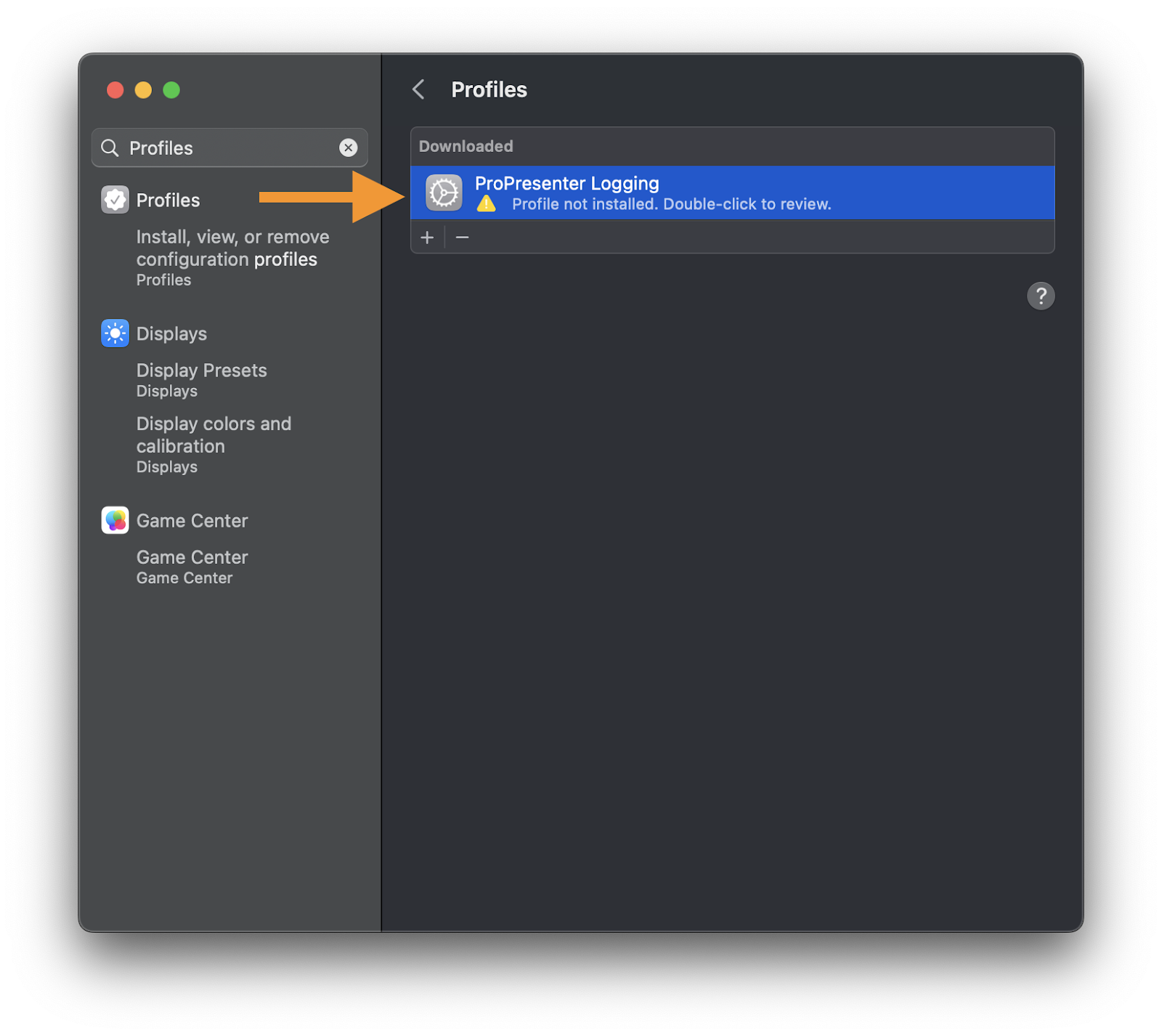Image resolution: width=1162 pixels, height=1036 pixels.
Task: Click the ProPresenter Logging gear icon
Action: (x=444, y=193)
